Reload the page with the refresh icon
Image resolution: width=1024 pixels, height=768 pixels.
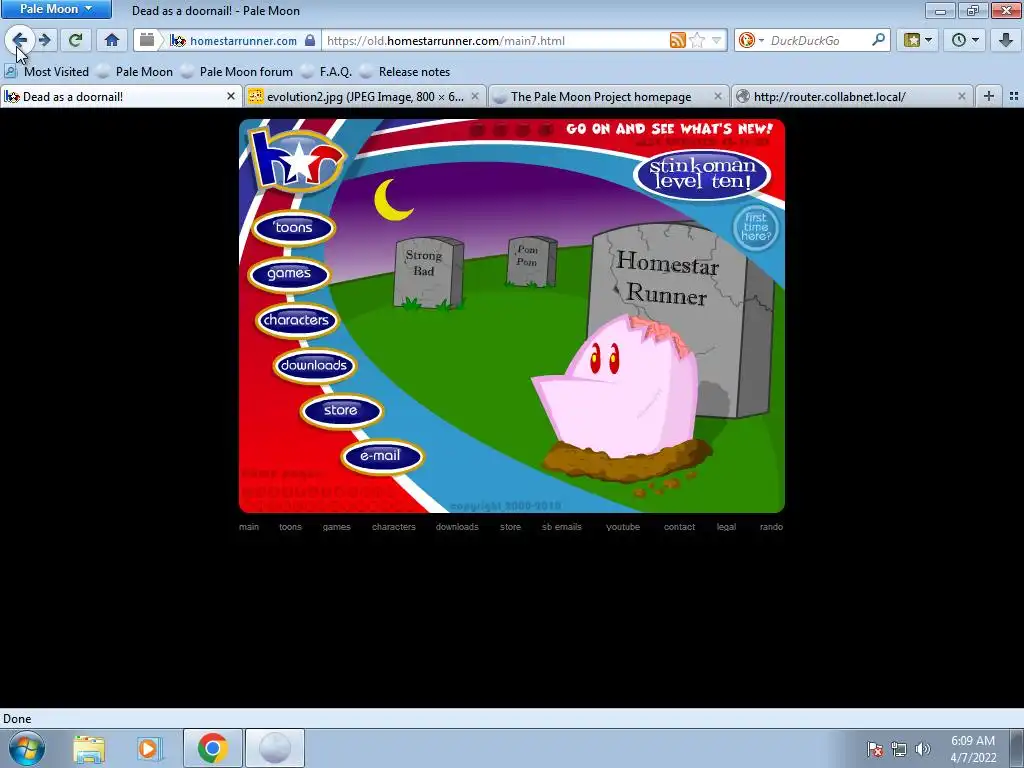(x=75, y=40)
